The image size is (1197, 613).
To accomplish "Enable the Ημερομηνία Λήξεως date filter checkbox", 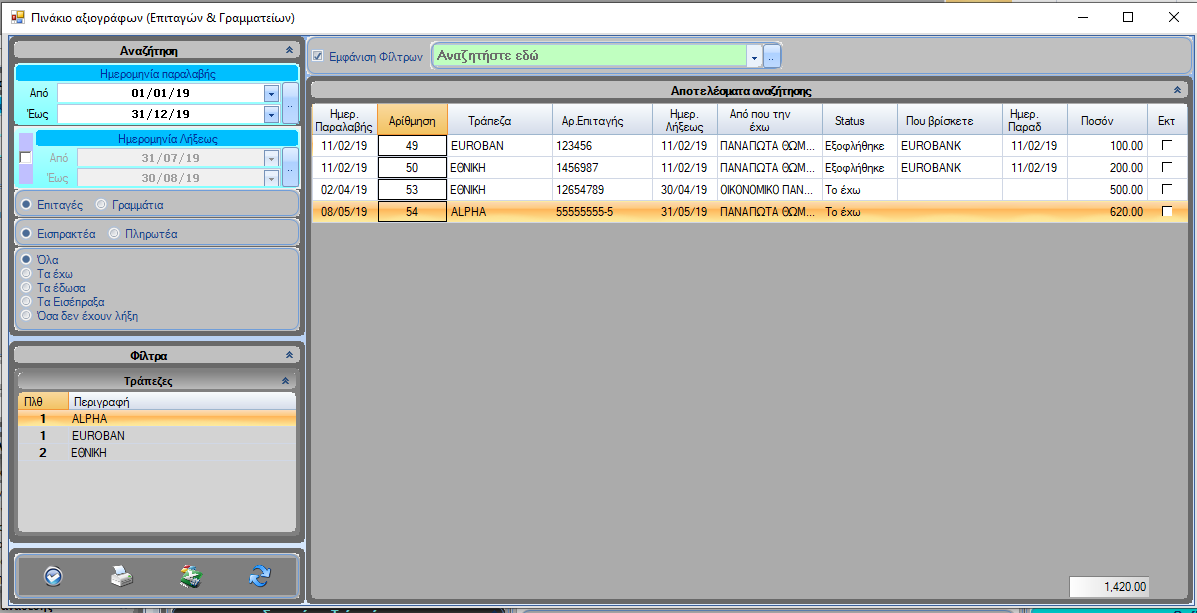I will (26, 158).
